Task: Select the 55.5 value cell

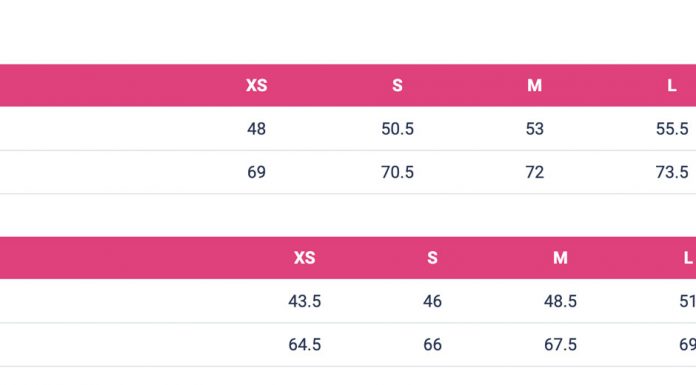Action: pos(672,129)
